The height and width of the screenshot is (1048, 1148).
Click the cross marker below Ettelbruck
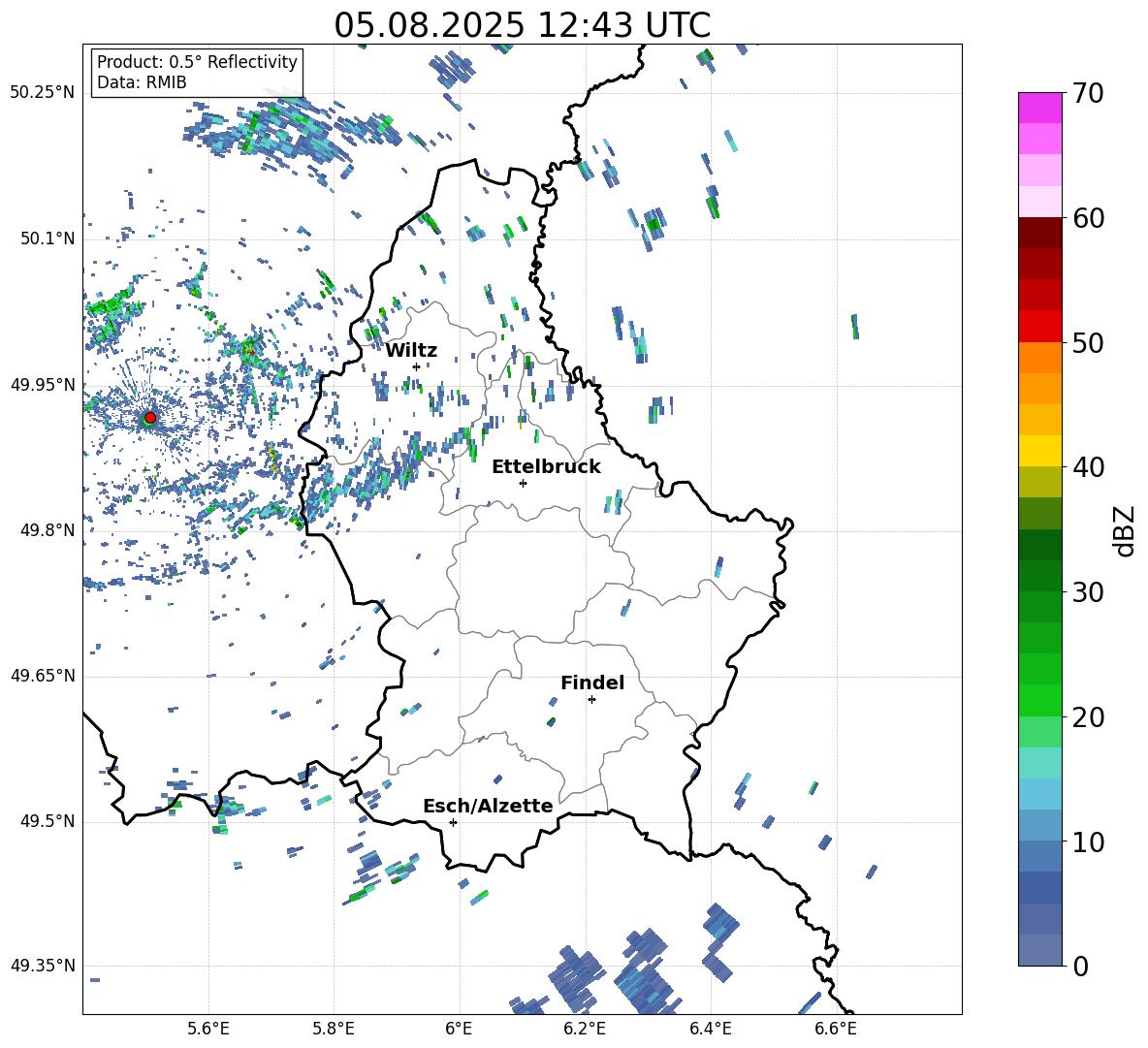click(523, 483)
